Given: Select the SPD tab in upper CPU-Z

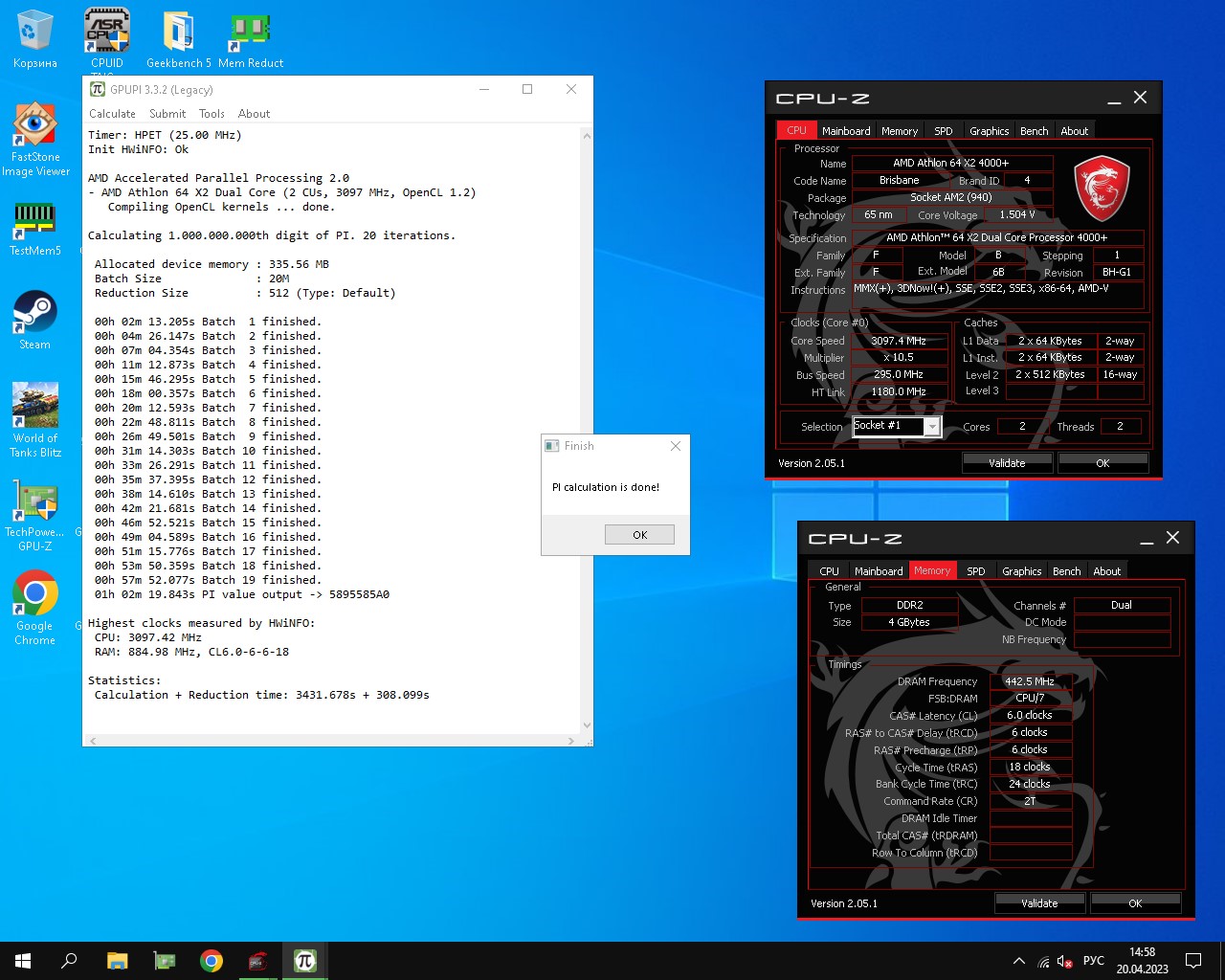Looking at the screenshot, I should pyautogui.click(x=944, y=131).
